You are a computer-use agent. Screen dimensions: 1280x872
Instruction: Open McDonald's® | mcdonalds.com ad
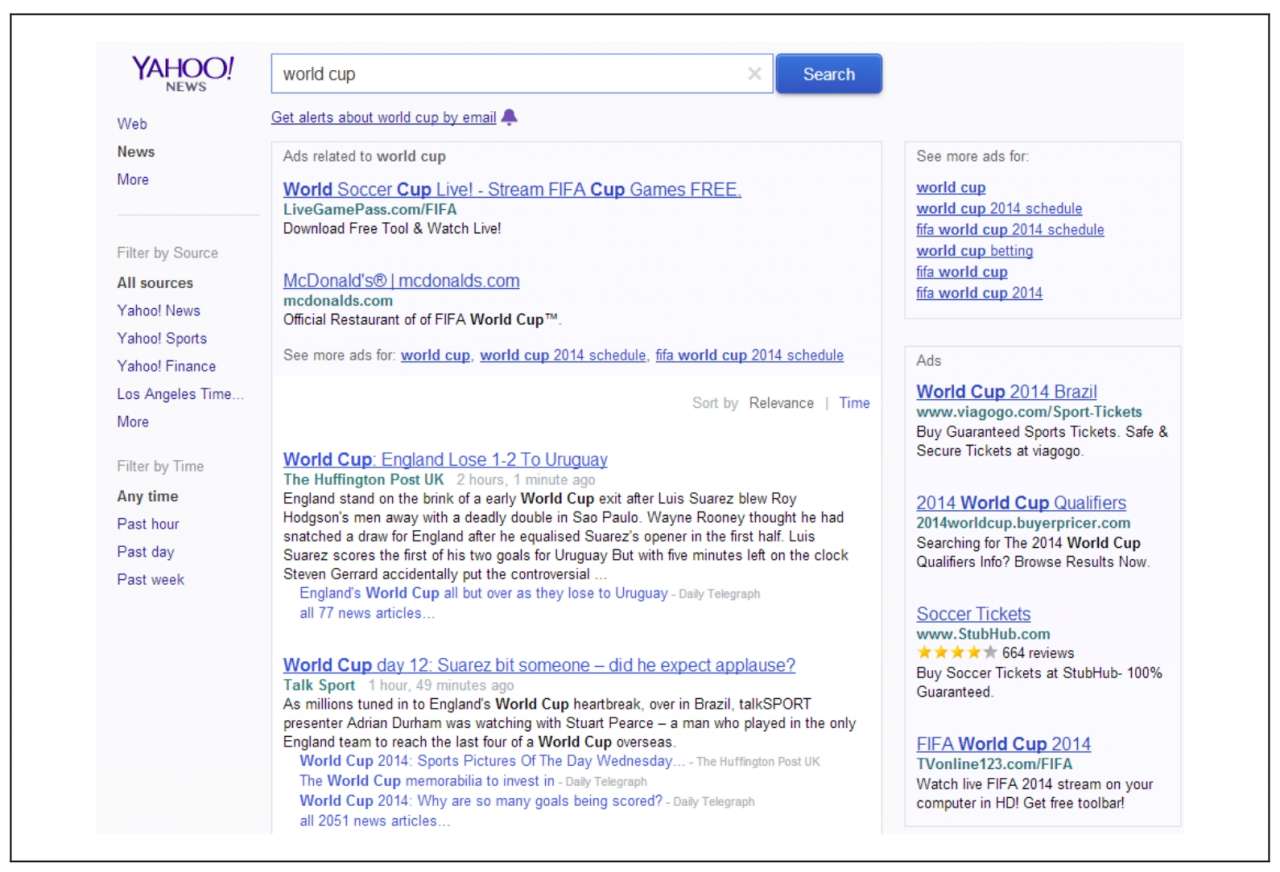401,281
